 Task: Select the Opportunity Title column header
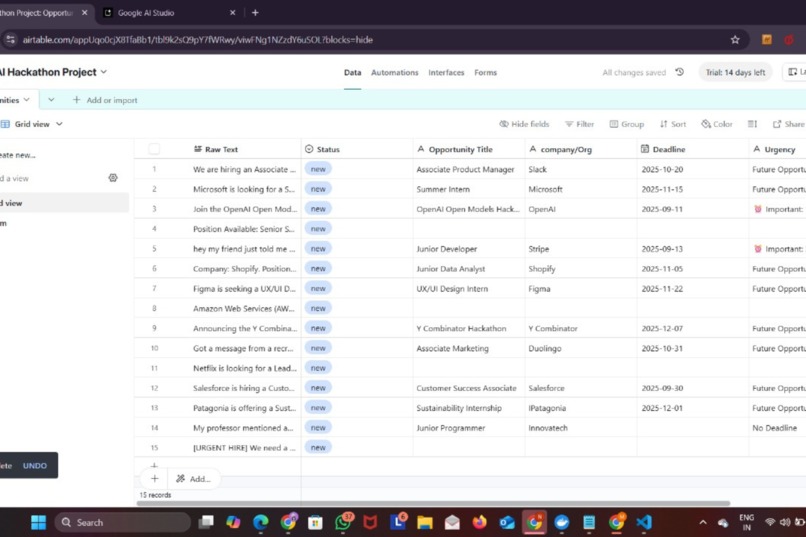point(469,149)
